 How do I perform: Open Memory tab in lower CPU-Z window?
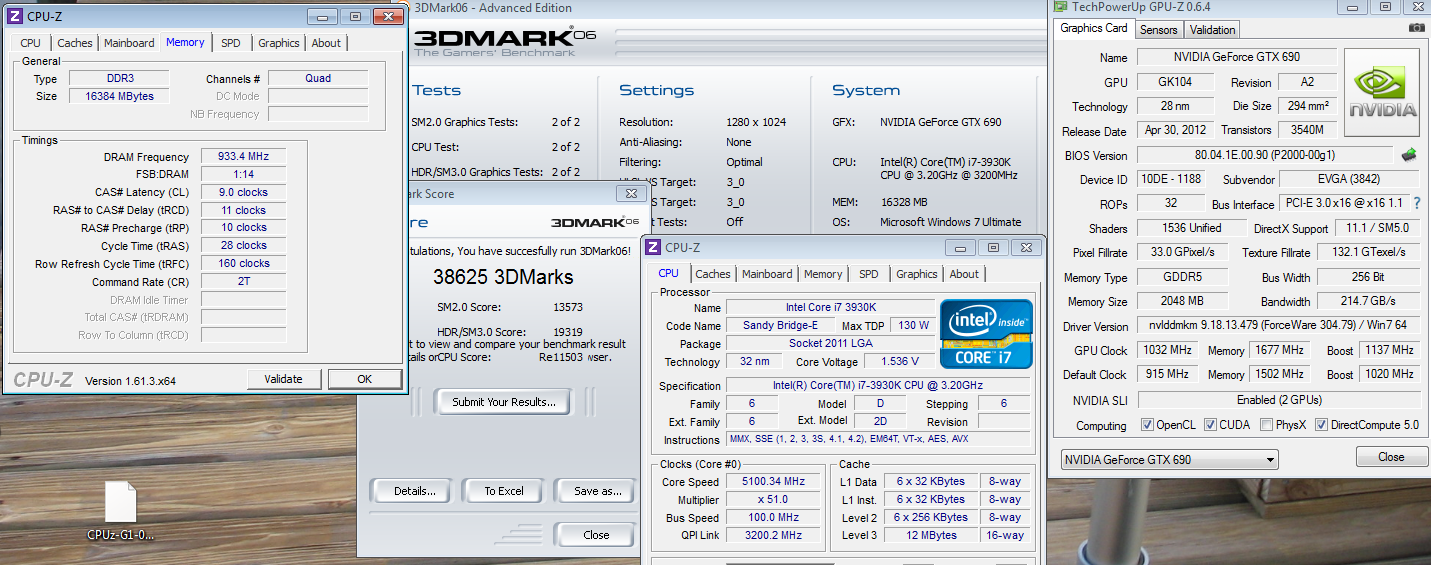point(823,274)
